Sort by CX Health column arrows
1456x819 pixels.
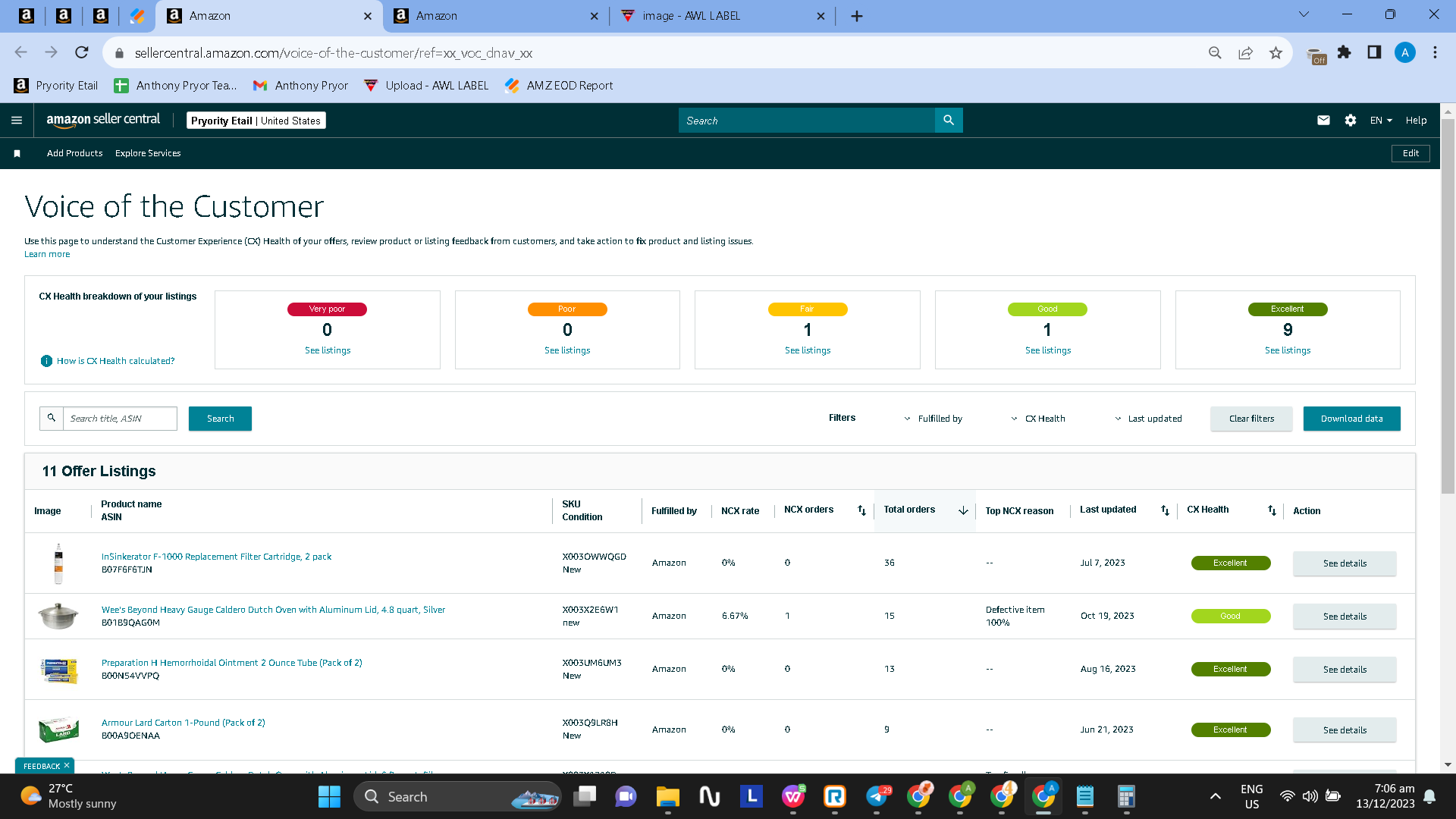tap(1272, 510)
